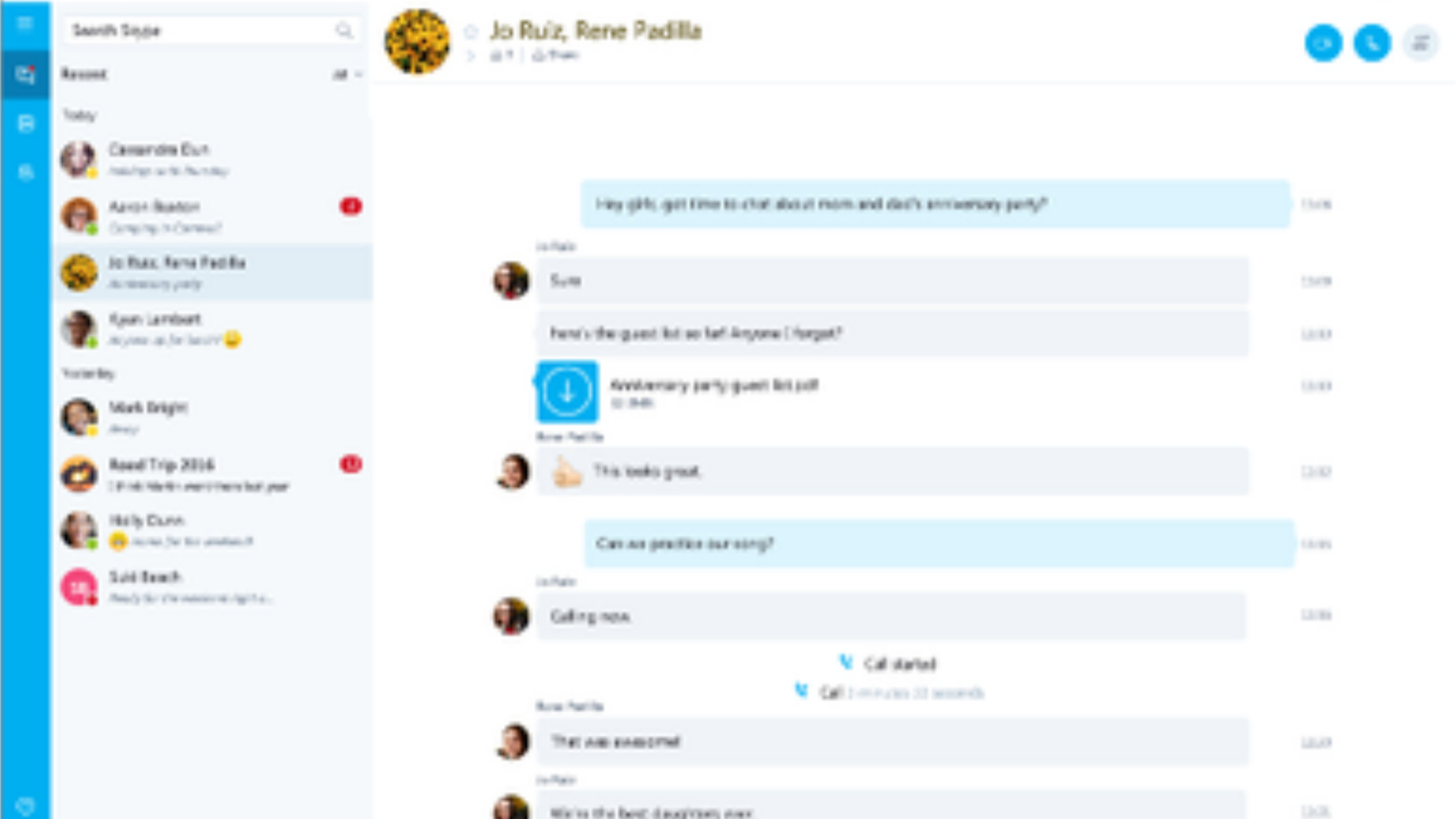The height and width of the screenshot is (819, 1456).
Task: Select the Road Trip 2016 group chat
Action: point(212,474)
